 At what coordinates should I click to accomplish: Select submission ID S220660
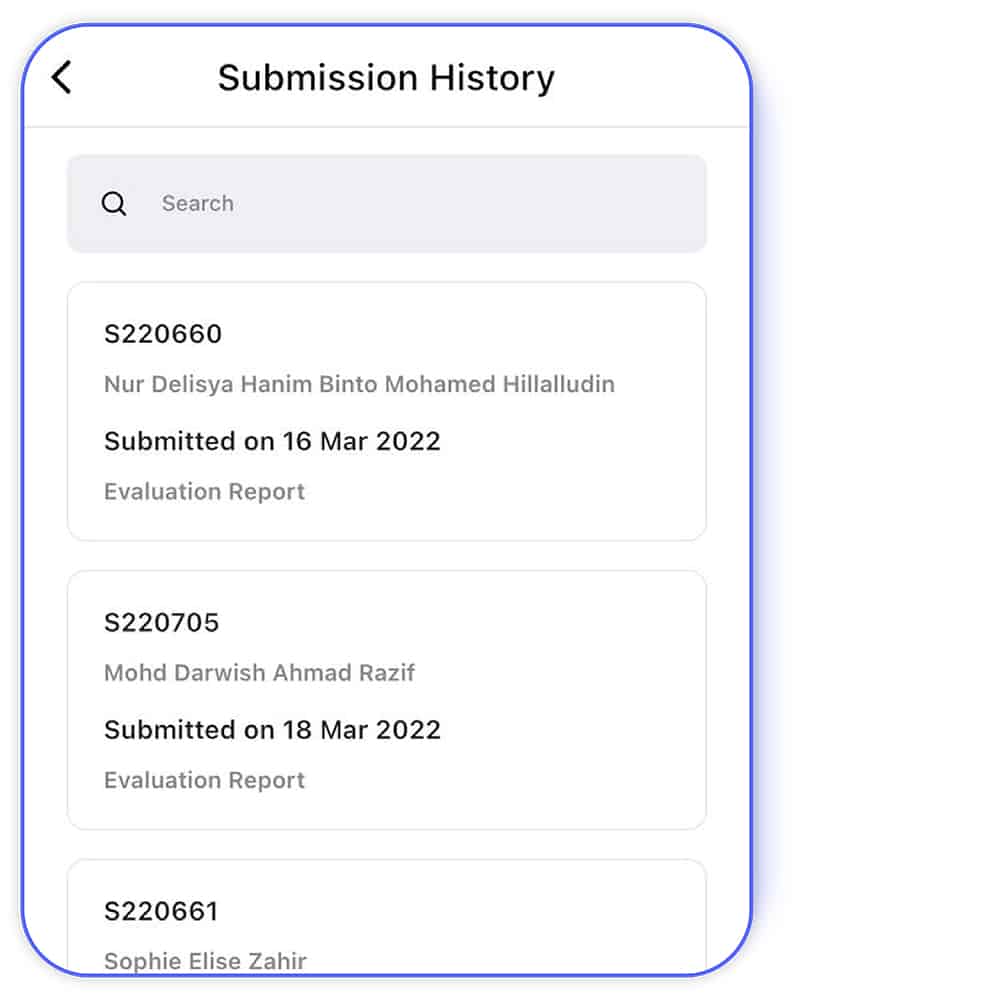(x=163, y=334)
